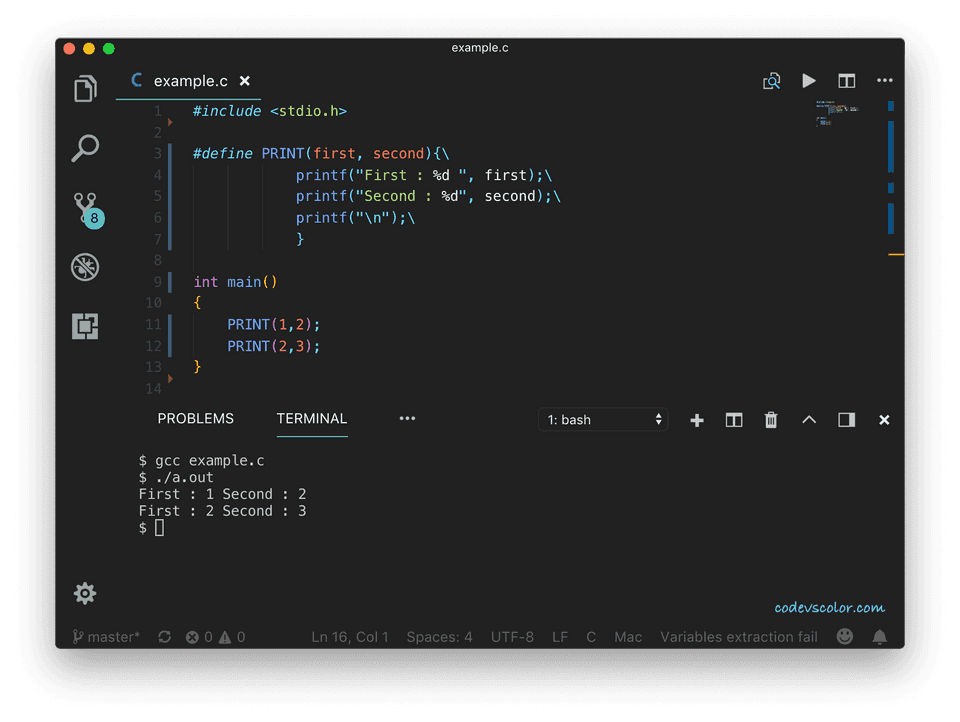Expand the panel's more tabs ellipsis
The width and height of the screenshot is (960, 722).
pos(407,419)
